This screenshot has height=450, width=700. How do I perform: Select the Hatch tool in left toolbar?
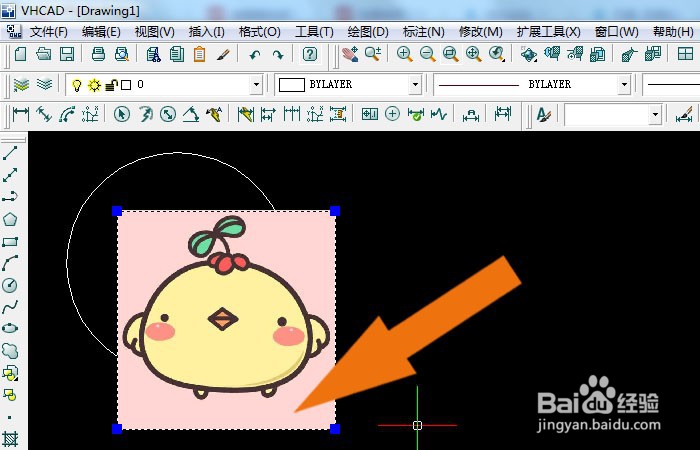pyautogui.click(x=10, y=439)
